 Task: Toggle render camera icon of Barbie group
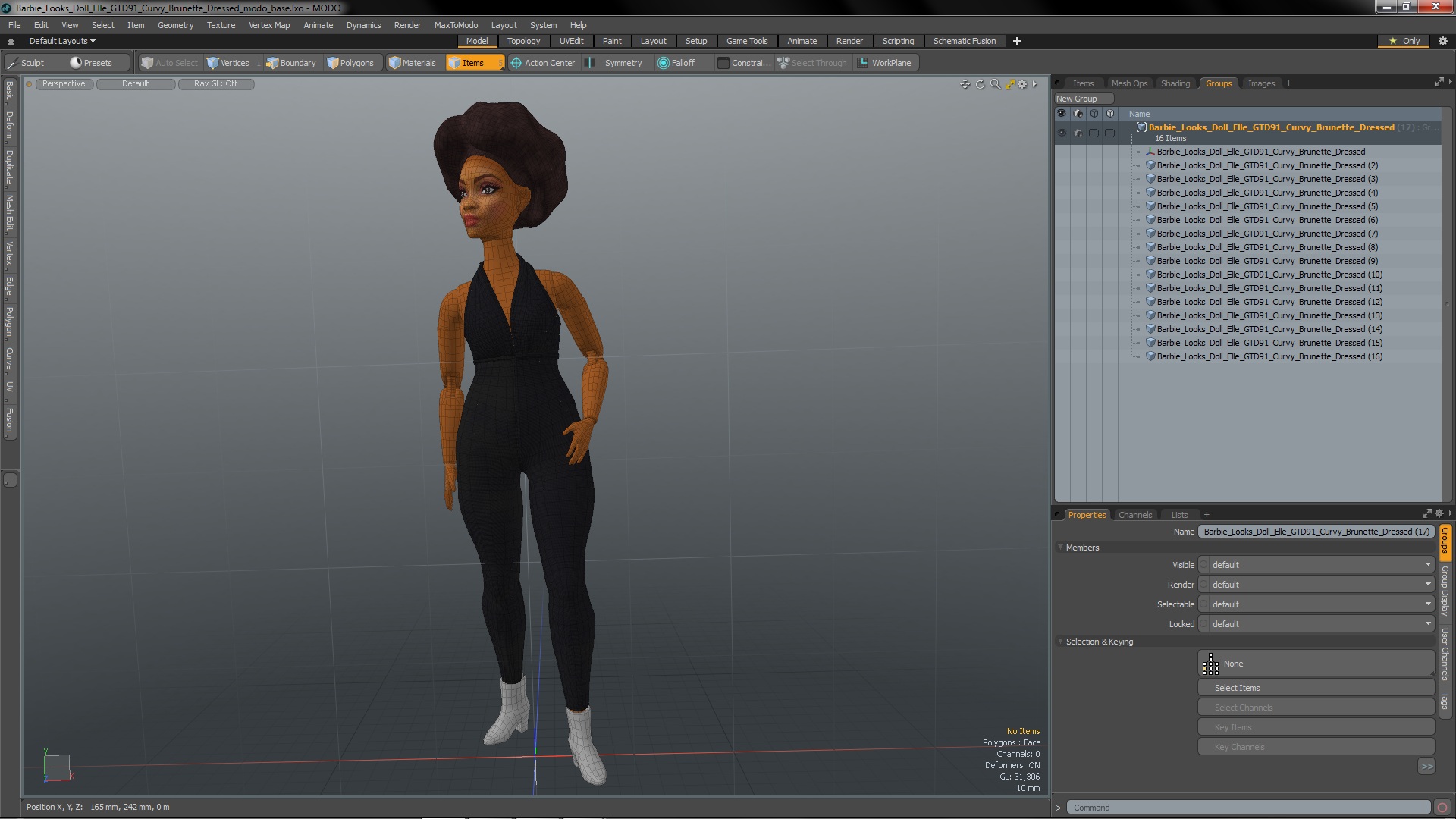click(1078, 133)
